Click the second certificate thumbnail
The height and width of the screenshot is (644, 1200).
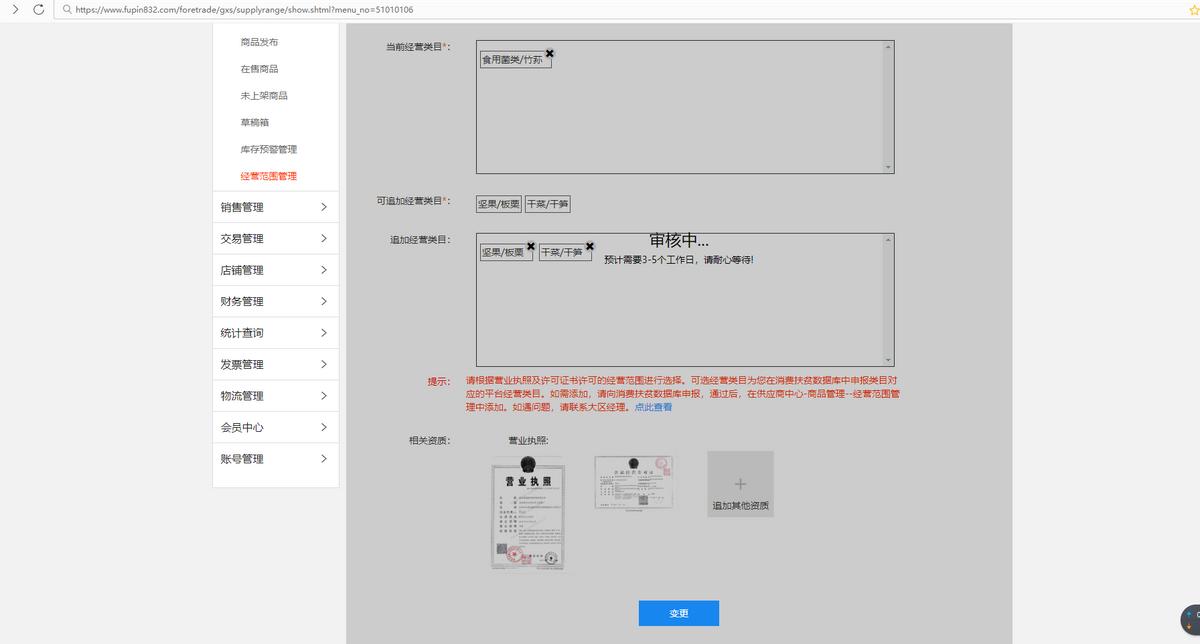[x=635, y=481]
